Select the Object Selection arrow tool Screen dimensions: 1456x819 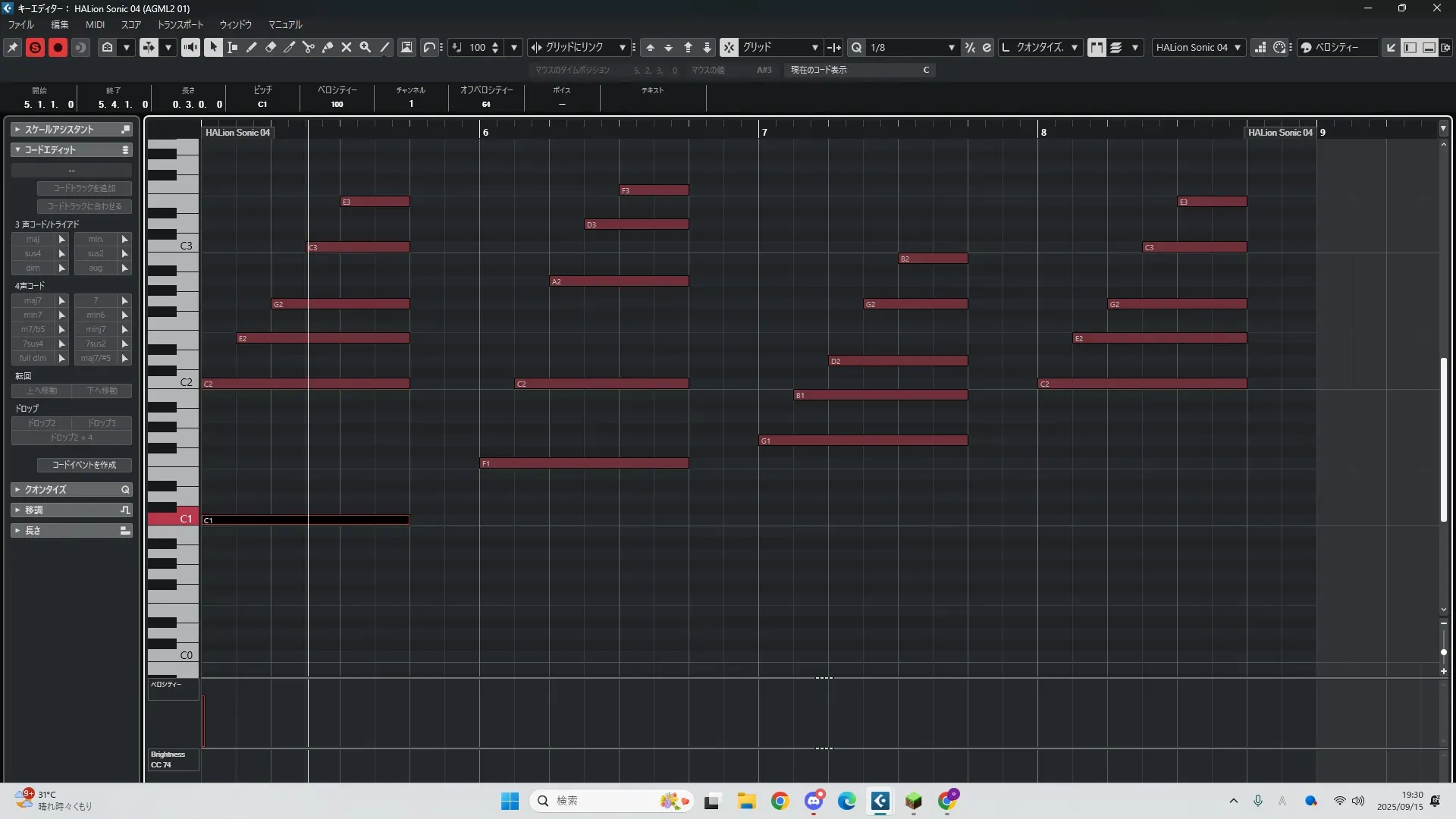coord(213,47)
